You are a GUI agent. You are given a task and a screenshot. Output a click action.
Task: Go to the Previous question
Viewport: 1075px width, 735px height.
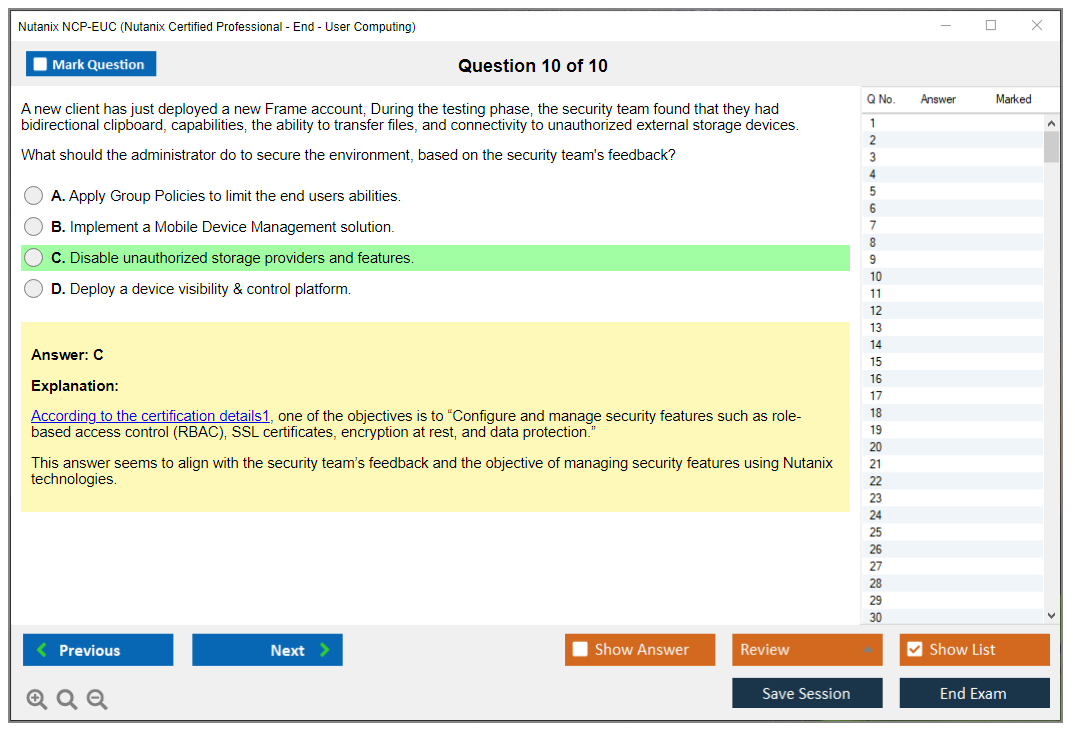(98, 650)
